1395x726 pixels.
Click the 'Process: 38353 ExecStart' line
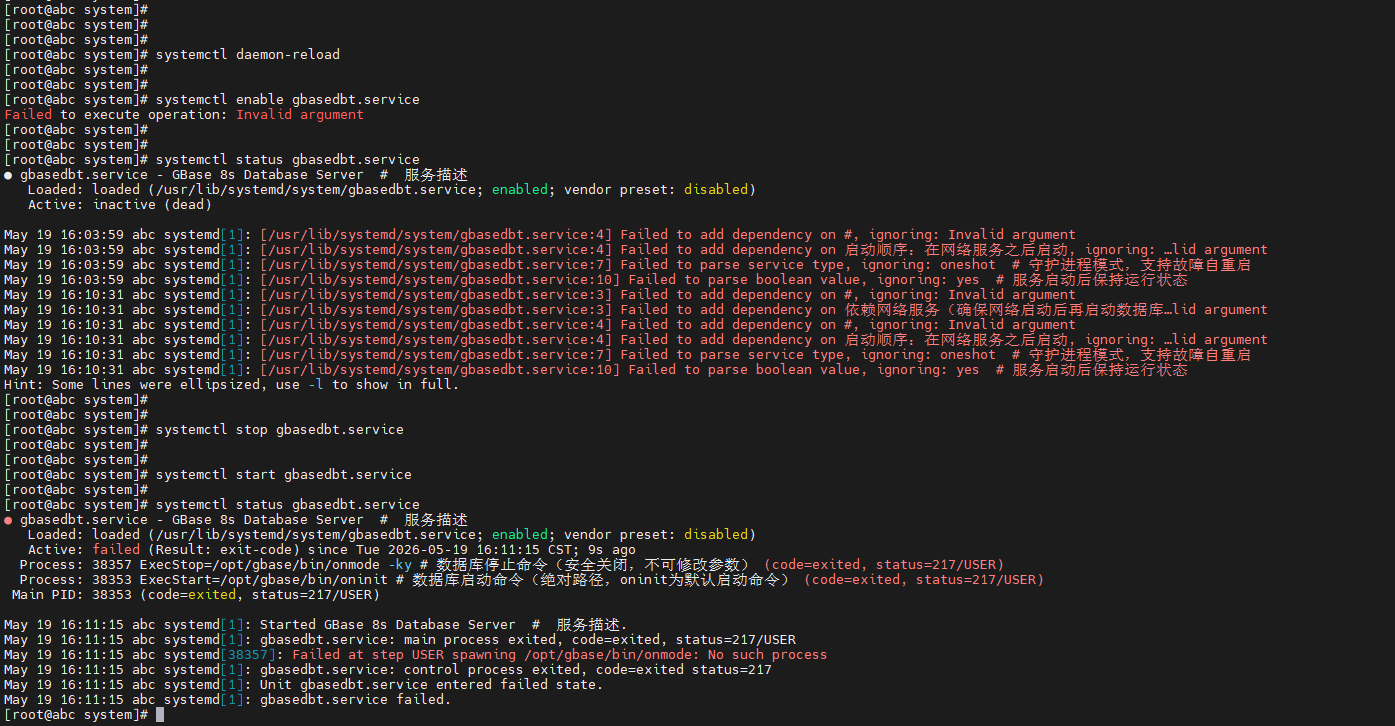point(532,580)
